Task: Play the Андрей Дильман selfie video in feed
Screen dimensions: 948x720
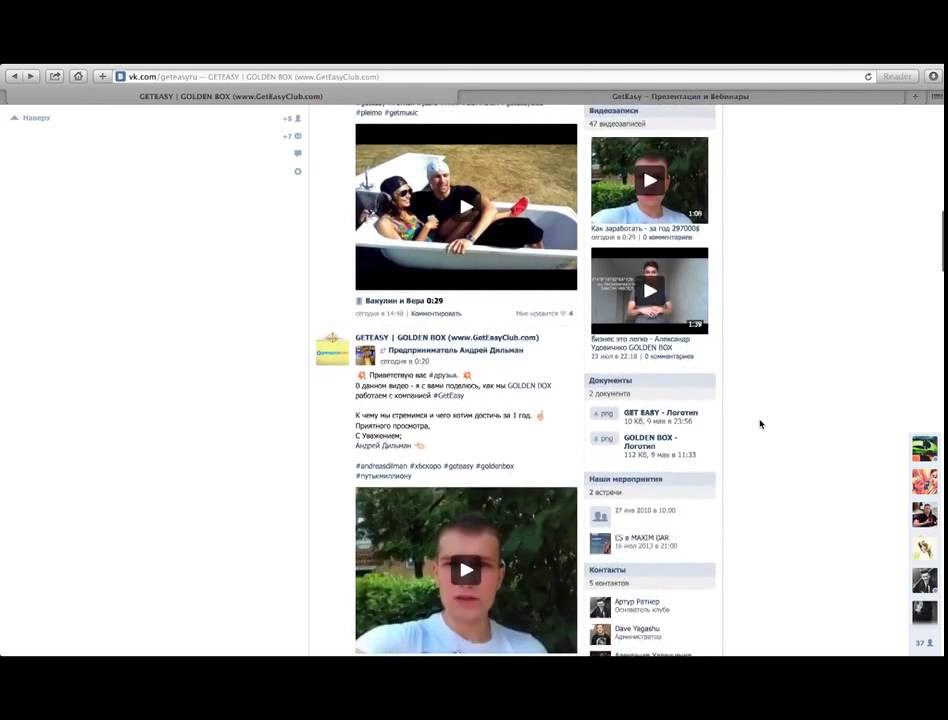Action: pyautogui.click(x=466, y=570)
